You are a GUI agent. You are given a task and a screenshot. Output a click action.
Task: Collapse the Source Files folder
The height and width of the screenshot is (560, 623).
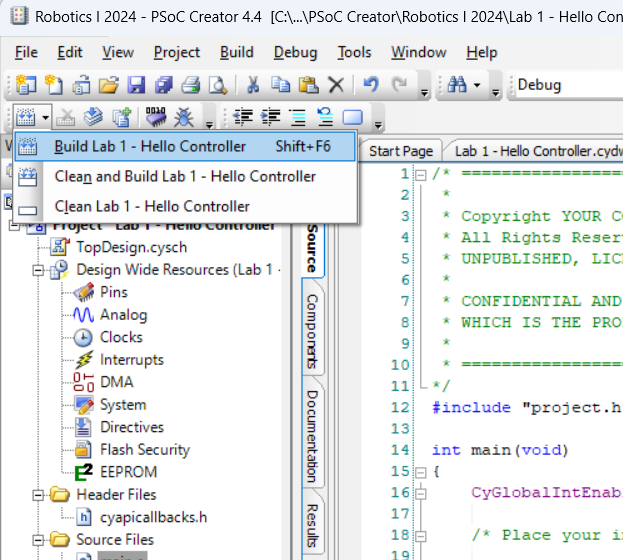coord(38,540)
